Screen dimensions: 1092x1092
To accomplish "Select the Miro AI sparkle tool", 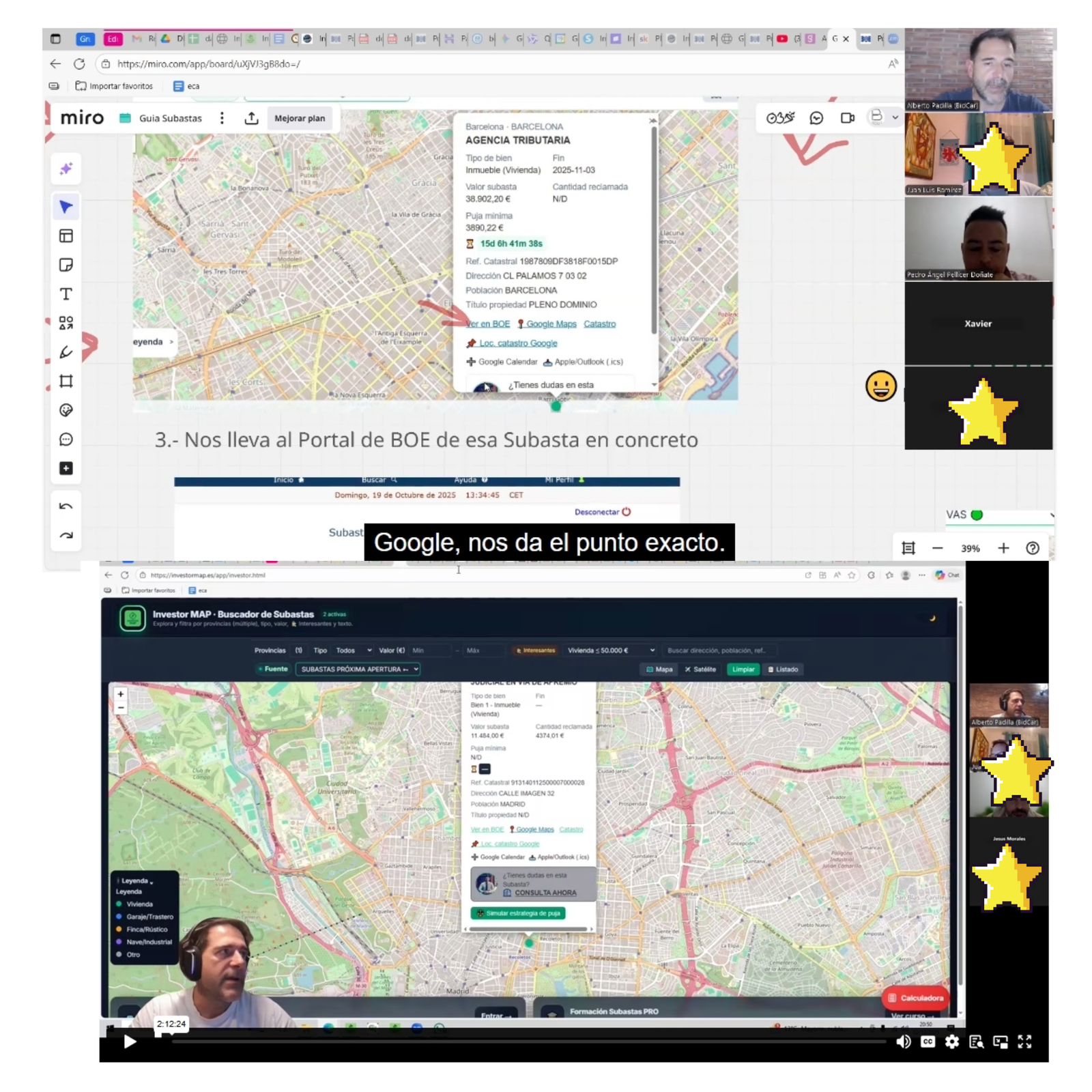I will 66,169.
